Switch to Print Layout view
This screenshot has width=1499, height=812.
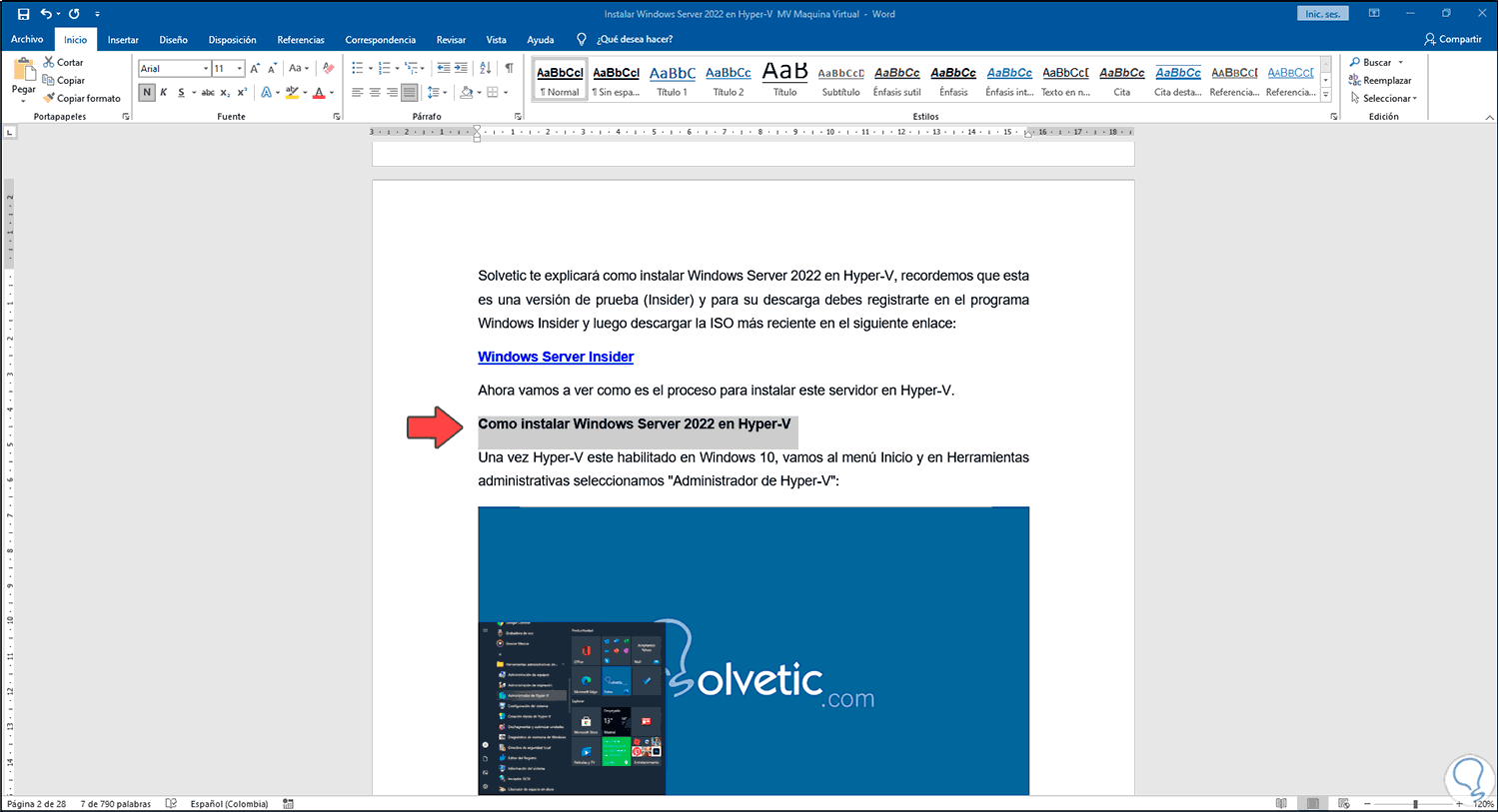point(1312,803)
